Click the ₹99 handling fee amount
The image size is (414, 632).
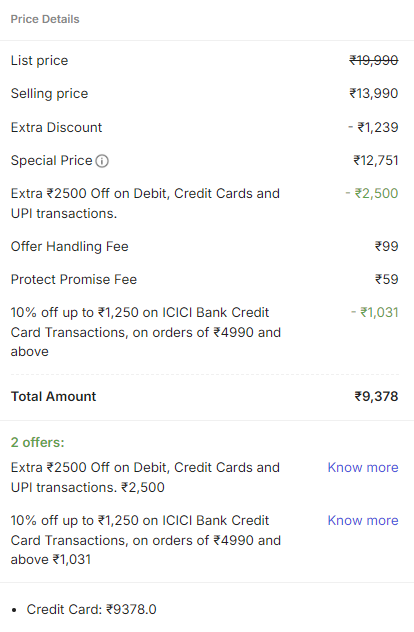(387, 246)
